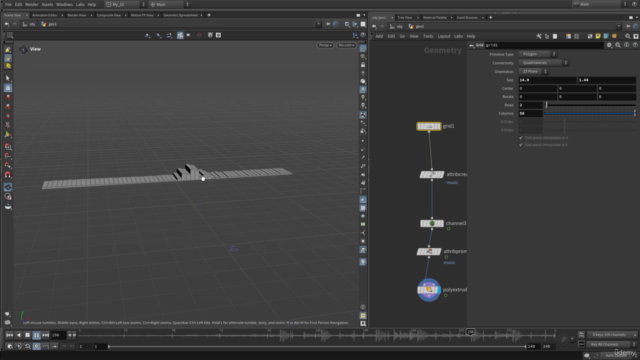Click the first Size value field 14.9
Image resolution: width=640 pixels, height=360 pixels.
coord(547,80)
